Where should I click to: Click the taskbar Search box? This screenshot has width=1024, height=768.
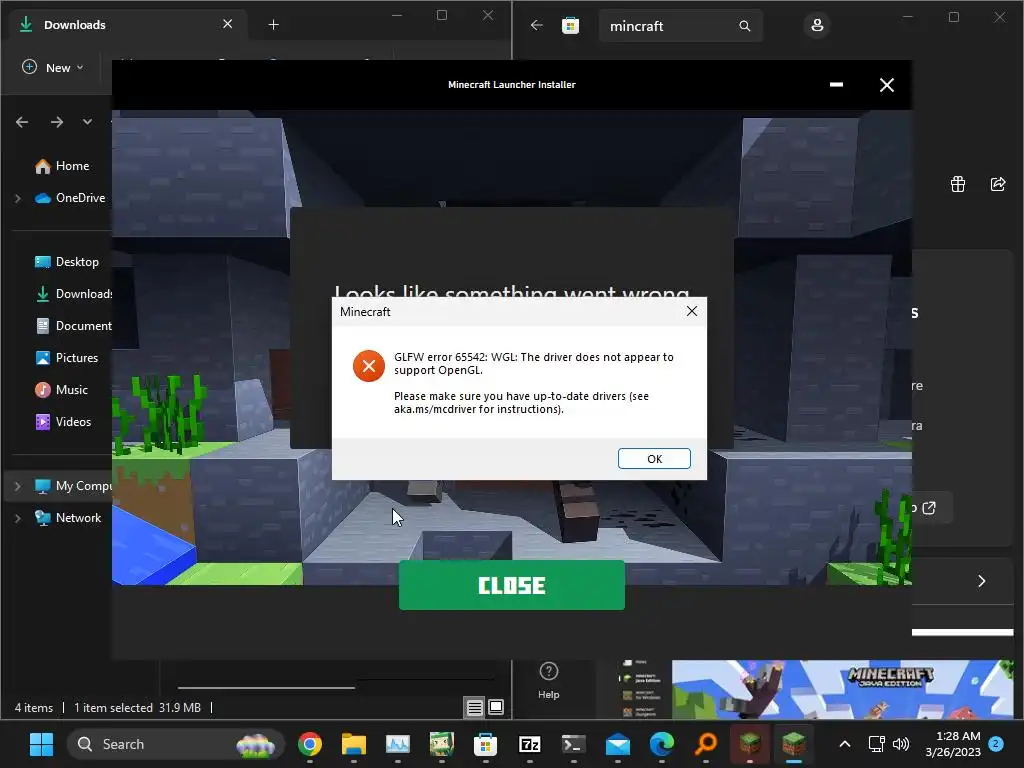[x=176, y=744]
